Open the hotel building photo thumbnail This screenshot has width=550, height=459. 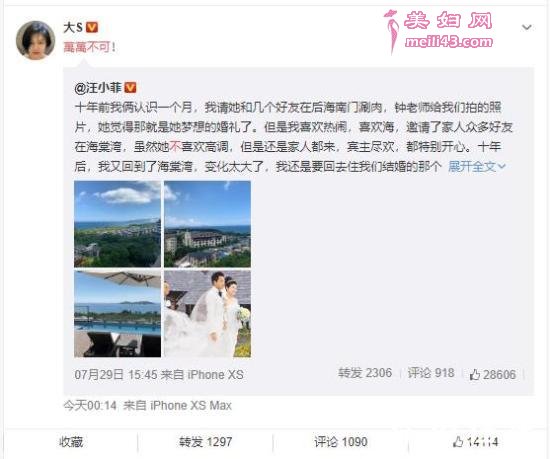point(207,224)
